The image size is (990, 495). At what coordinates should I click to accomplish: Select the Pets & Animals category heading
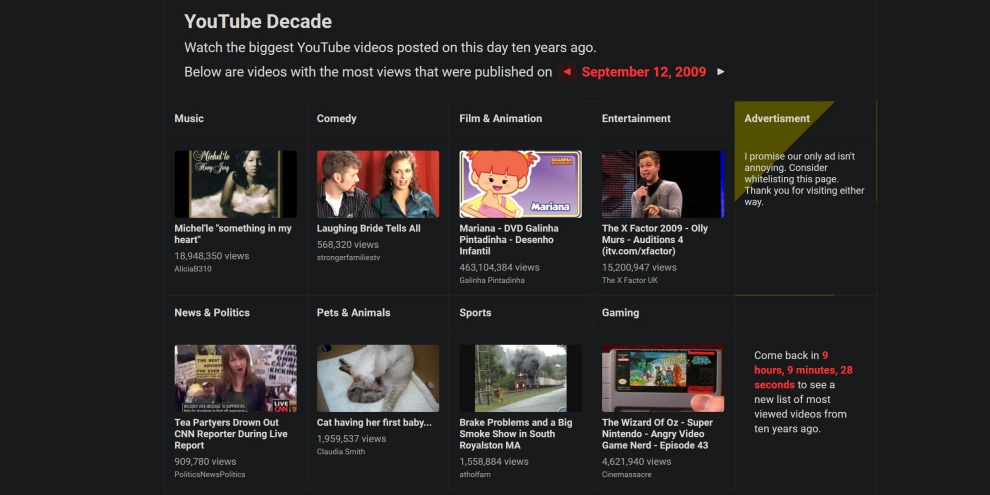coord(354,313)
